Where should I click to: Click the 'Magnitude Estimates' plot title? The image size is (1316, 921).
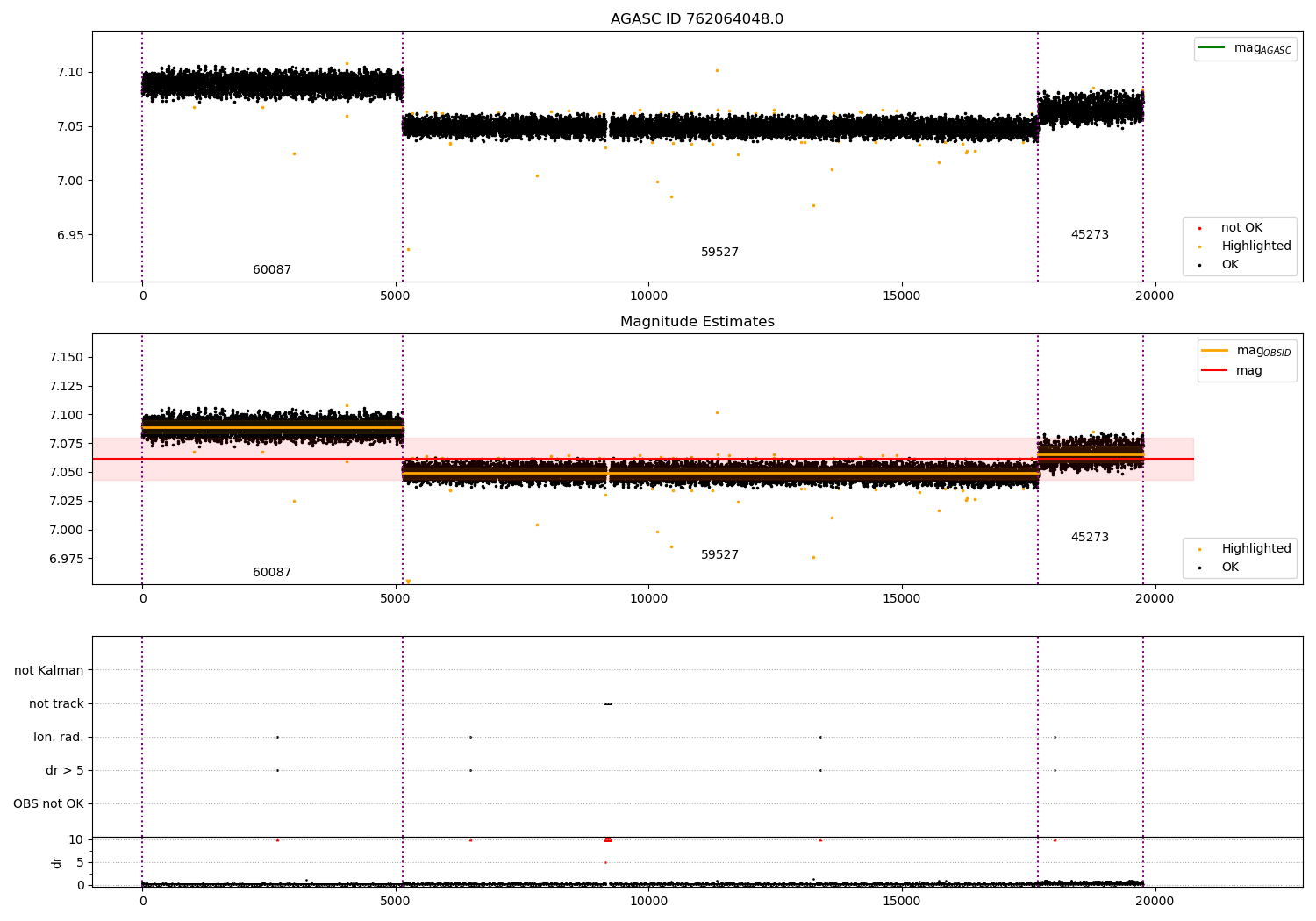(697, 322)
